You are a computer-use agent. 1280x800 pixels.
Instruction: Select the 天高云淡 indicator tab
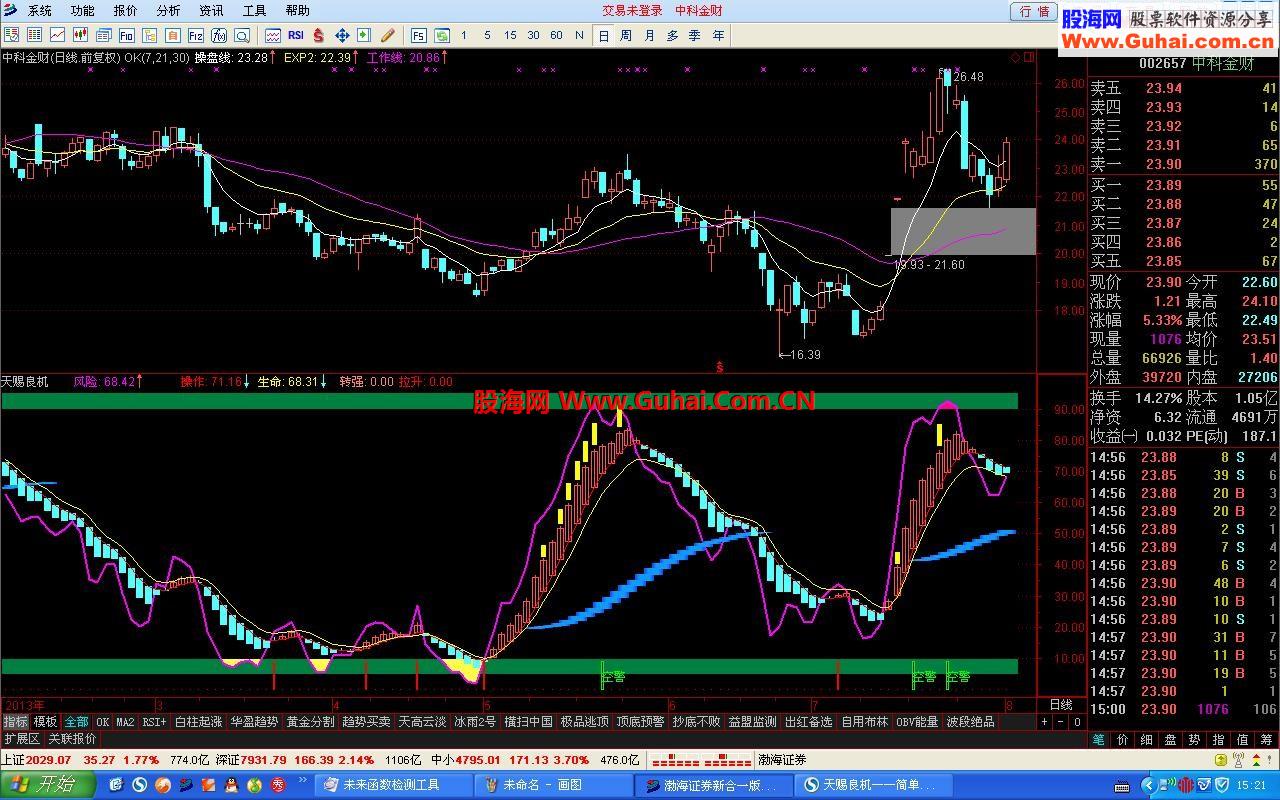coord(422,721)
